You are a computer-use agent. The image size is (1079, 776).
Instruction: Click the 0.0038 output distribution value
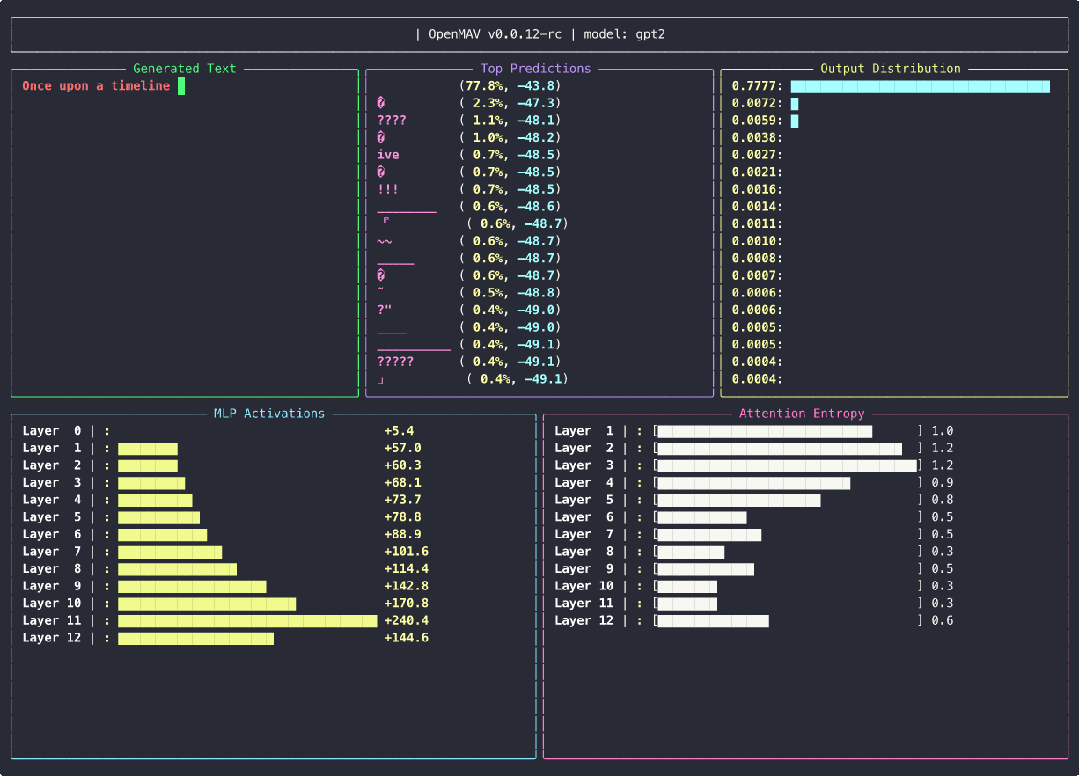pyautogui.click(x=757, y=138)
